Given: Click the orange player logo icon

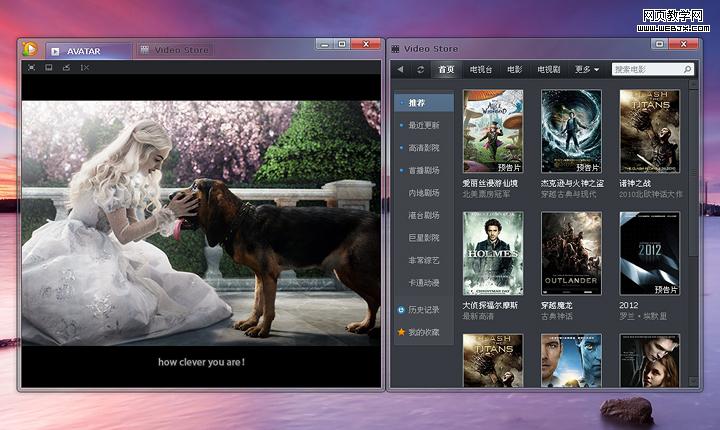Looking at the screenshot, I should tap(29, 48).
